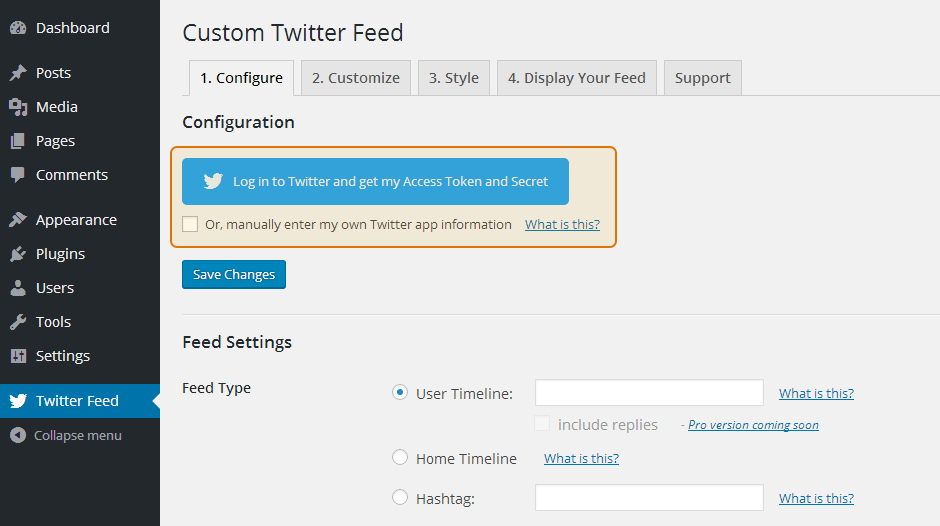Click the Posts pushpin icon

point(18,73)
